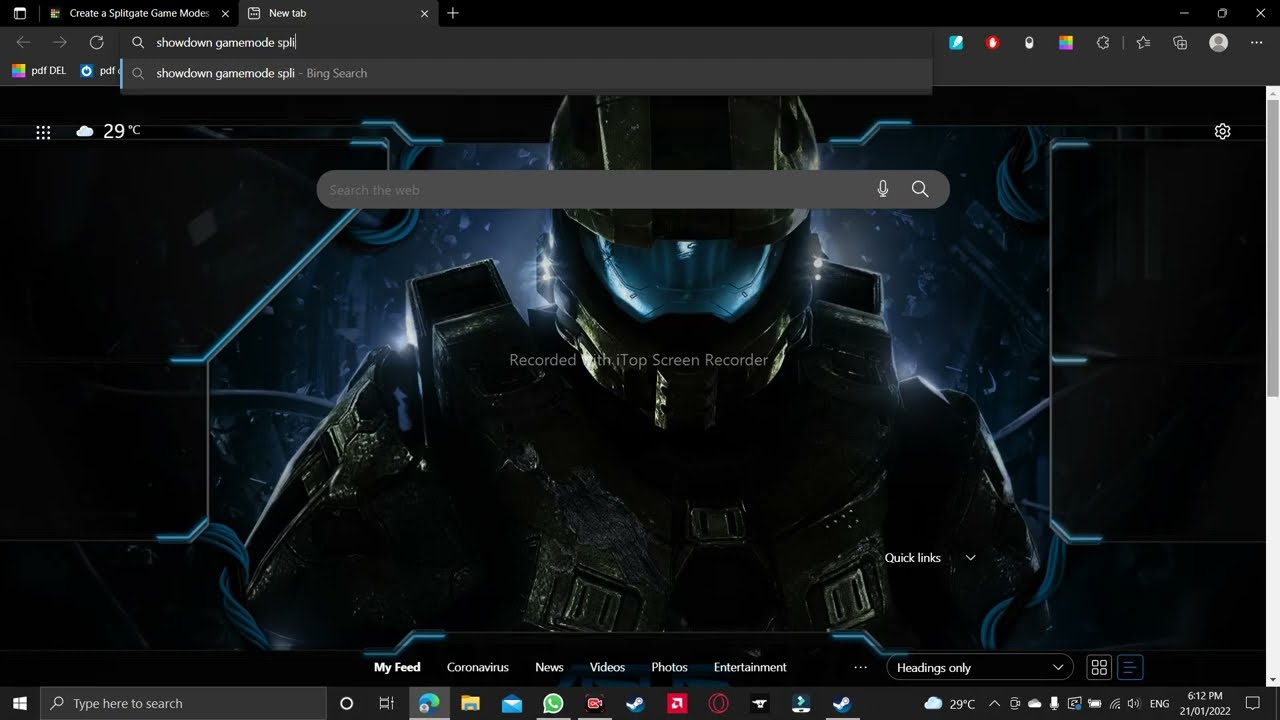Switch to the News feed tab

point(549,667)
